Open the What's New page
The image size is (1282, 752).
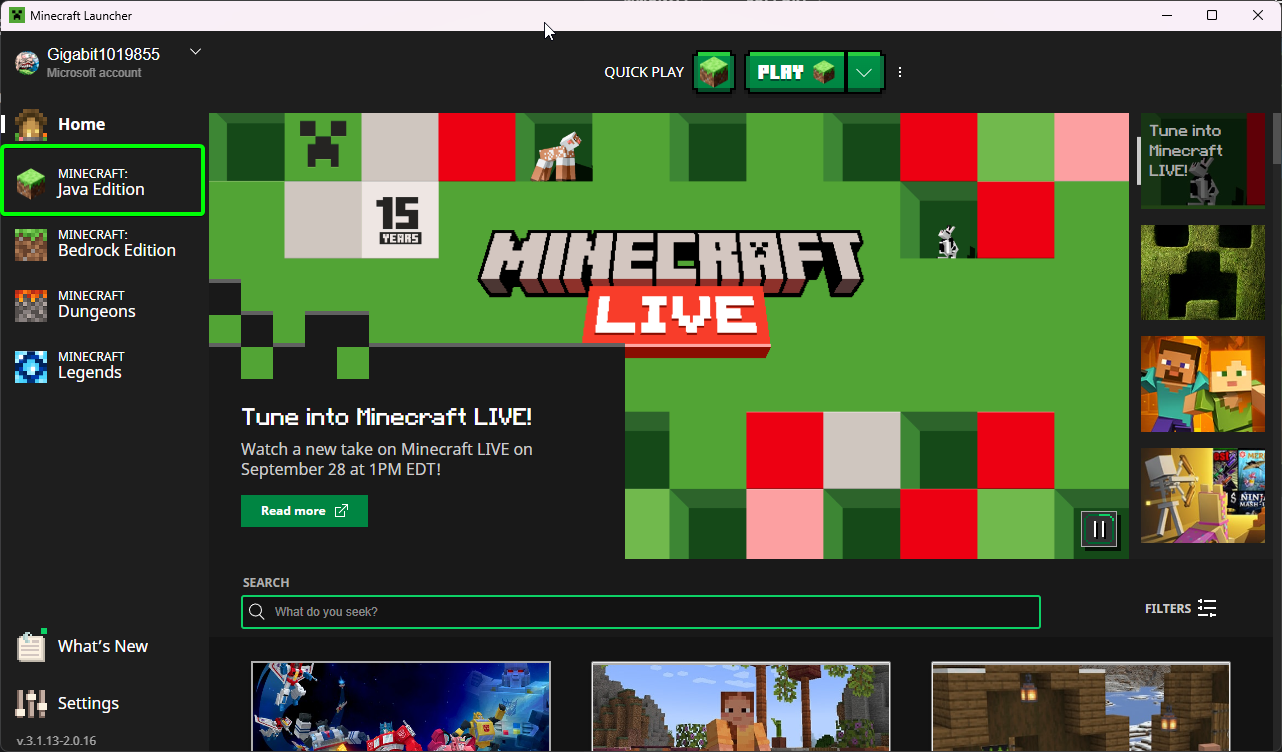[x=102, y=646]
